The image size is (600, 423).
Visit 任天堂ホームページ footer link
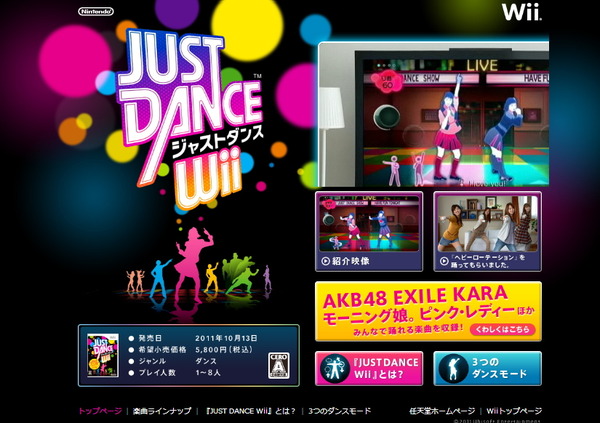click(x=442, y=411)
